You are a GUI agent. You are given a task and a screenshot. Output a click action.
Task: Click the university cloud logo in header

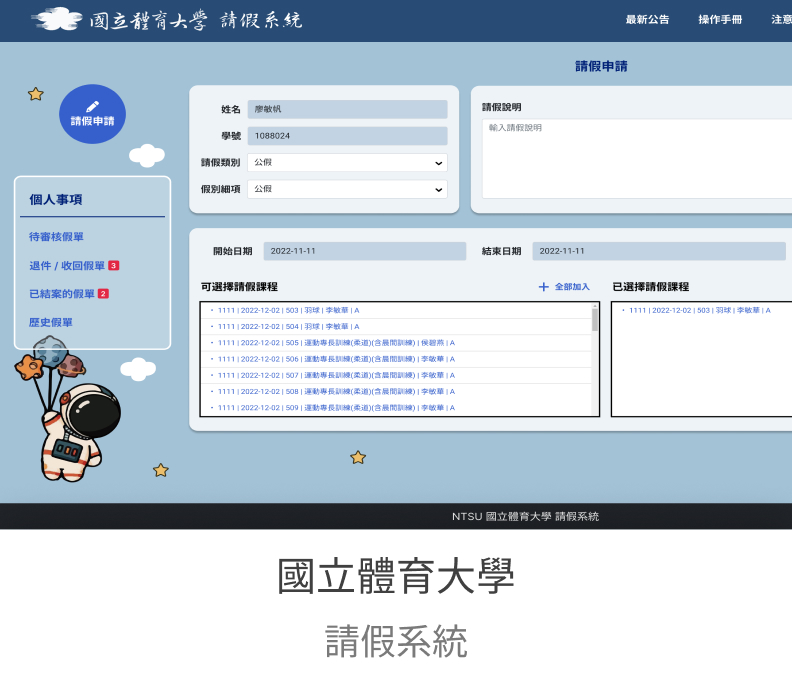pos(57,19)
